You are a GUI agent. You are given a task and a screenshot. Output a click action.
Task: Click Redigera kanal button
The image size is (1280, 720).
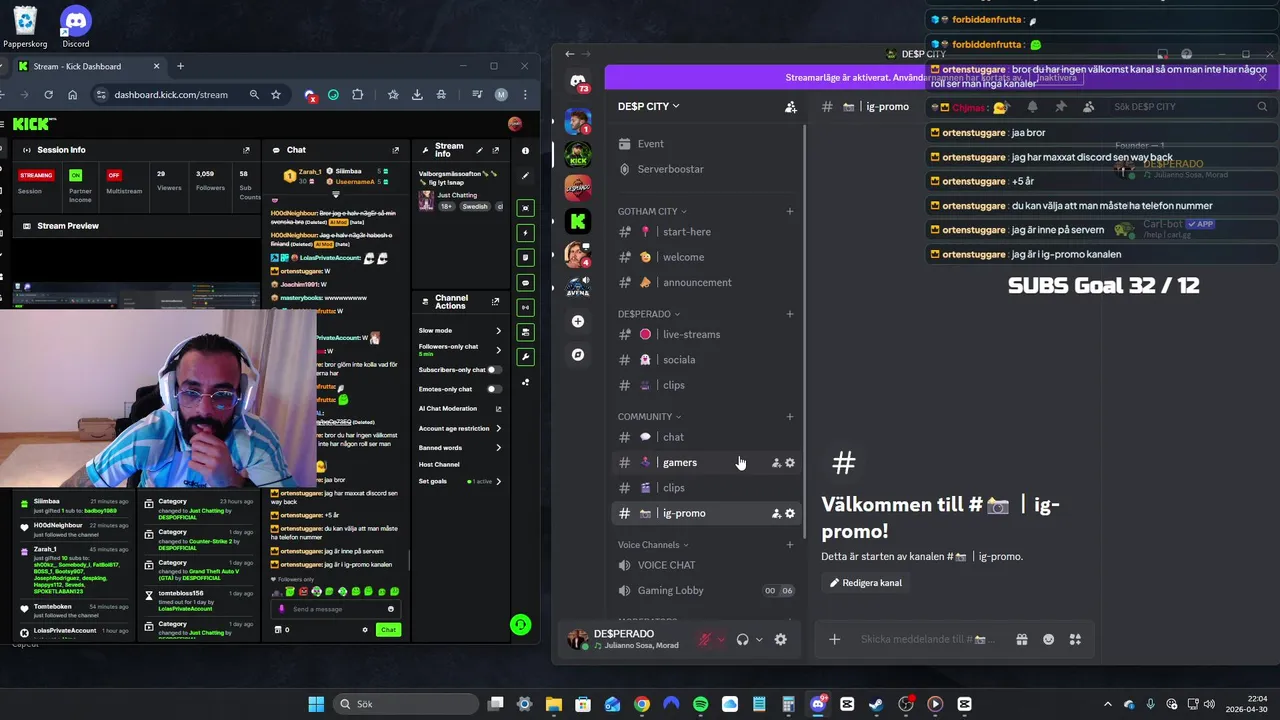point(866,583)
